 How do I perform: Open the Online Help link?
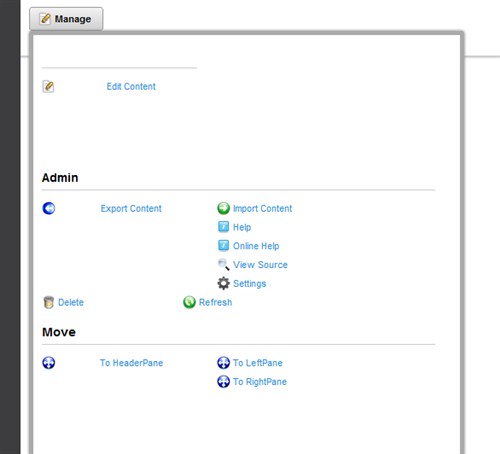[256, 246]
